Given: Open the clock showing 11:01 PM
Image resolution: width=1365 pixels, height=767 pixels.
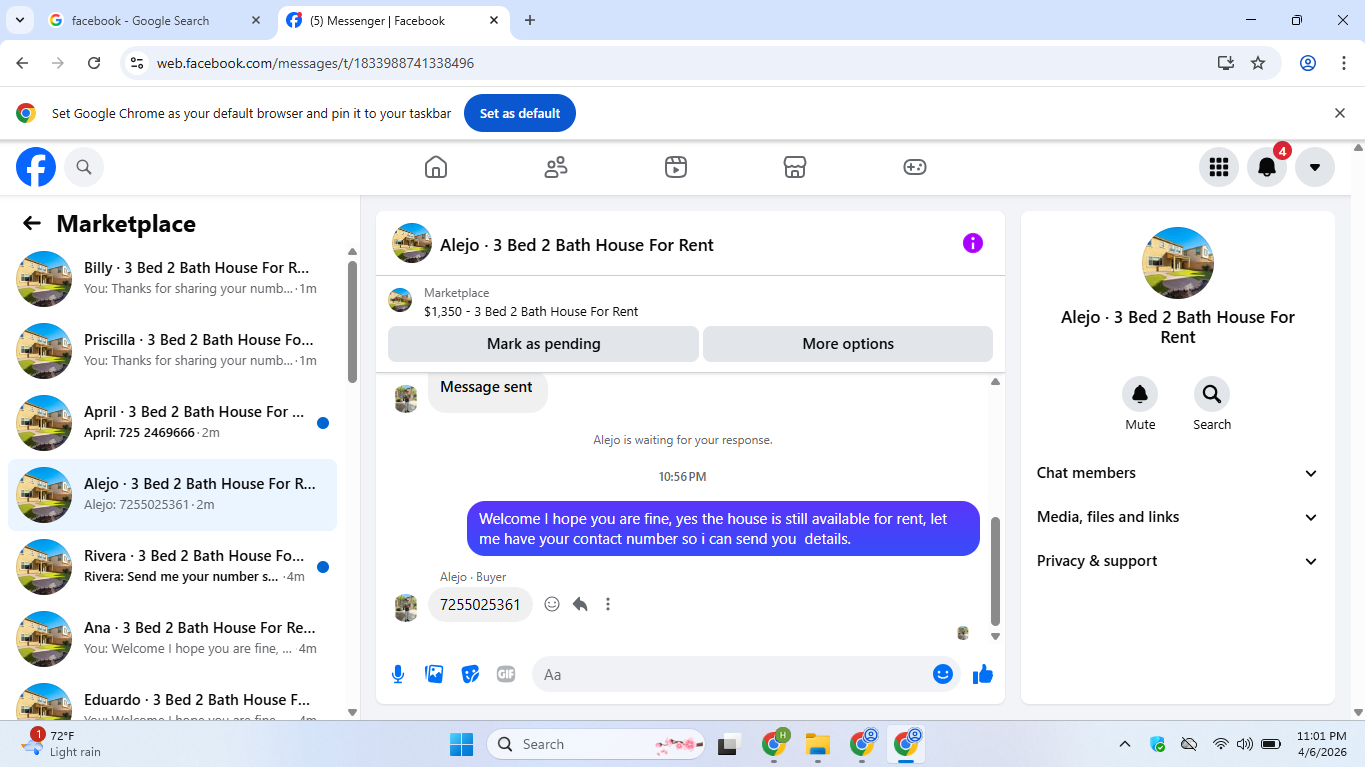Looking at the screenshot, I should click(1322, 744).
